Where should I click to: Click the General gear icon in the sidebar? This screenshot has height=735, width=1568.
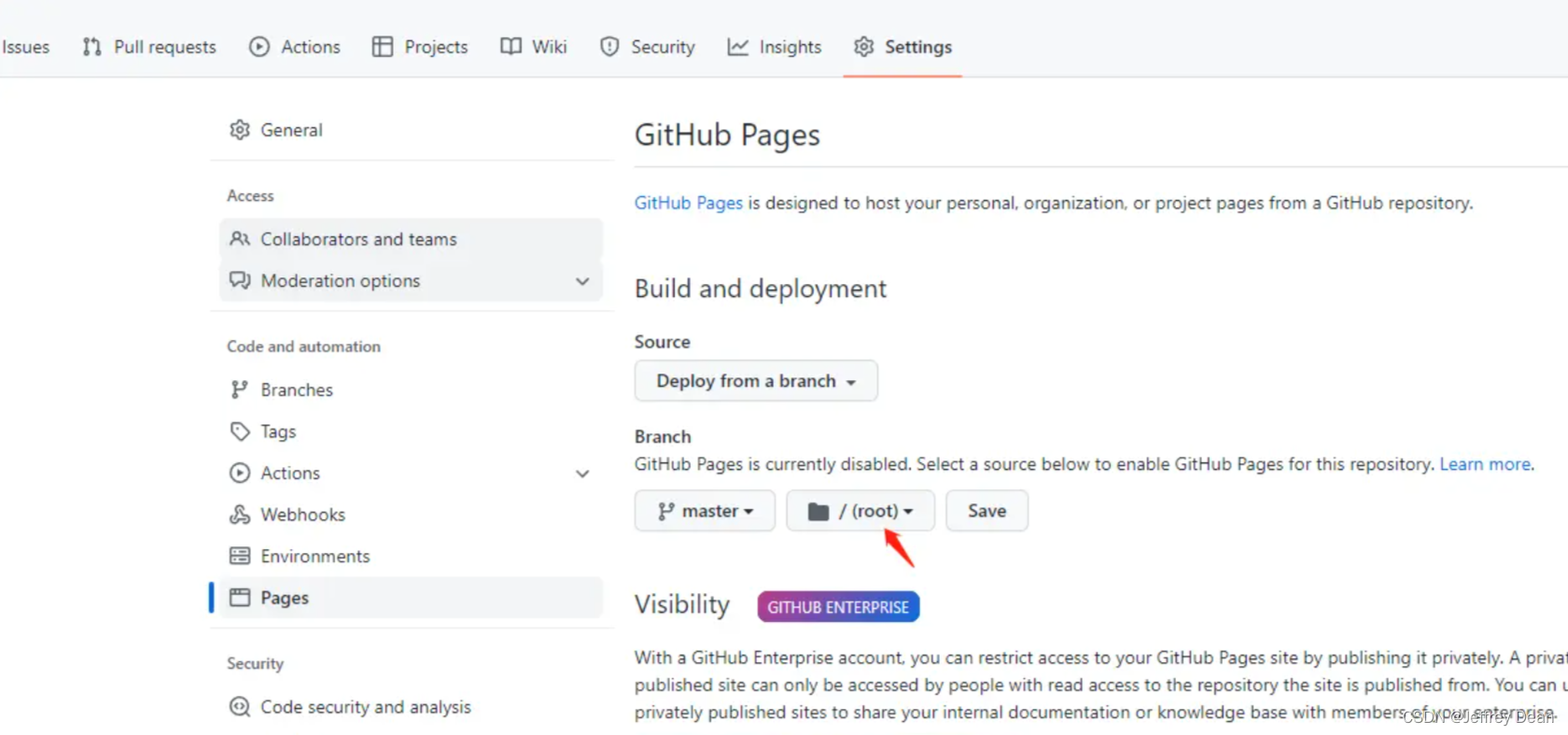coord(240,130)
